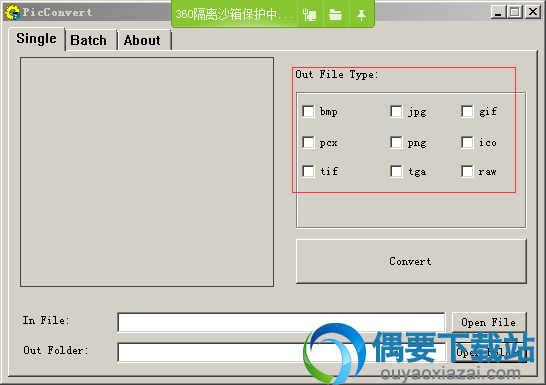Tick the pcx output type checkbox
The width and height of the screenshot is (546, 385).
(x=308, y=142)
